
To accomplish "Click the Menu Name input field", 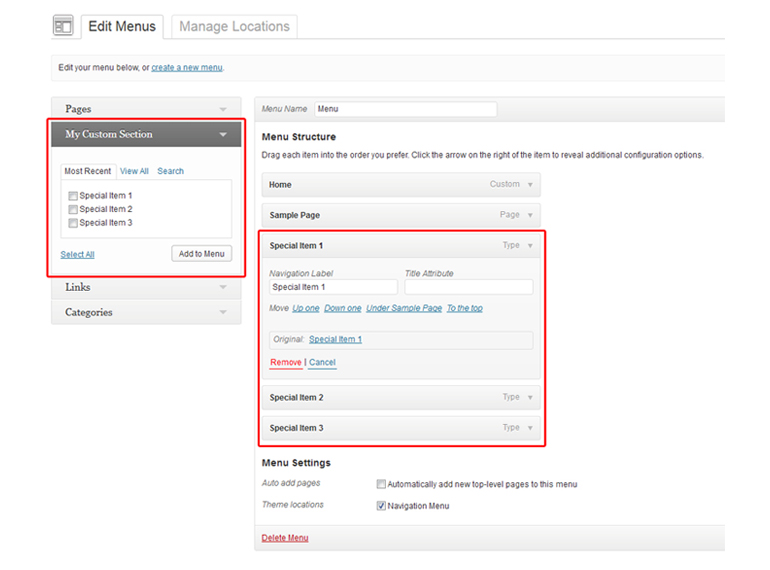I will [405, 109].
